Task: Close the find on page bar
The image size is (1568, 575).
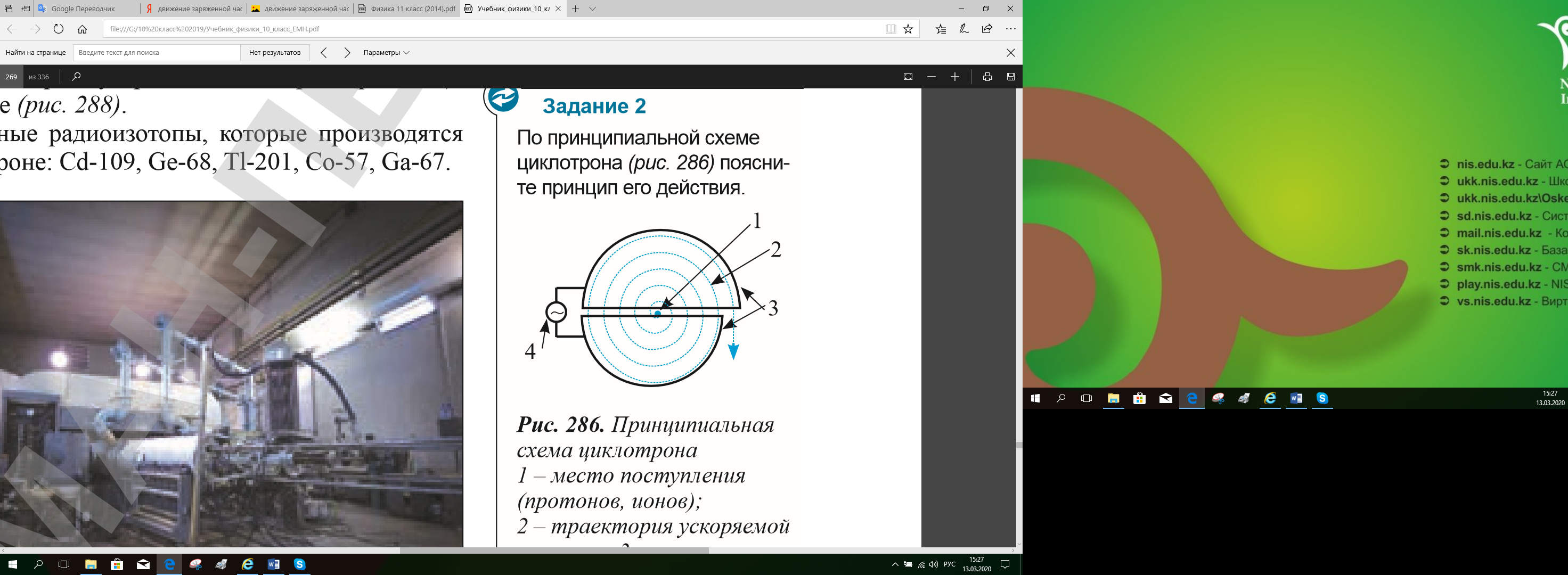Action: point(1010,52)
